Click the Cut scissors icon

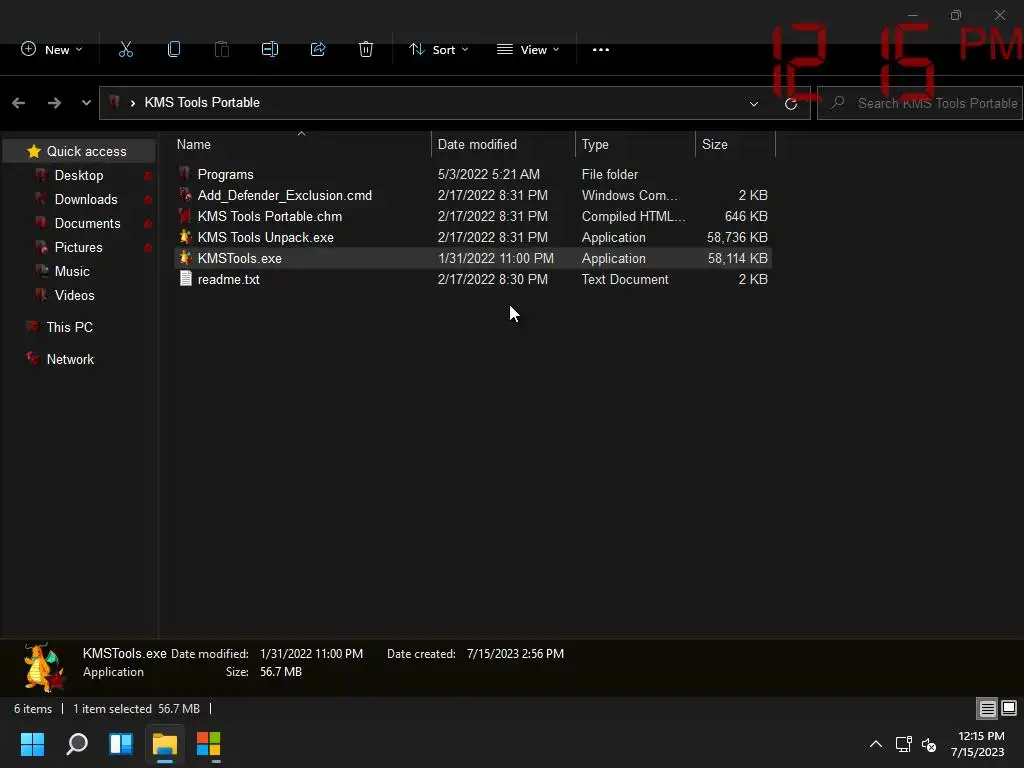tap(126, 50)
